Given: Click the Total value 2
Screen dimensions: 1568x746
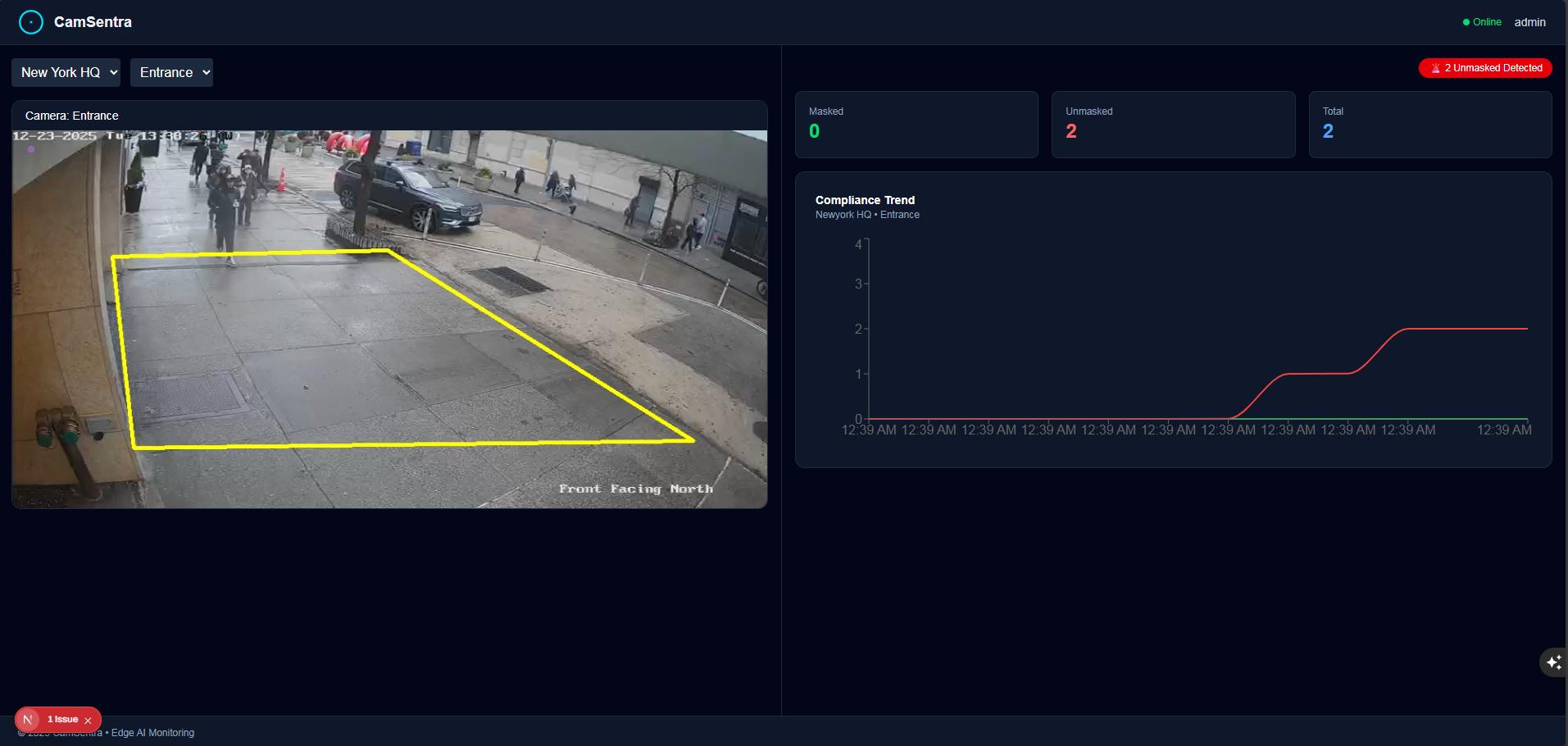Looking at the screenshot, I should point(1328,131).
